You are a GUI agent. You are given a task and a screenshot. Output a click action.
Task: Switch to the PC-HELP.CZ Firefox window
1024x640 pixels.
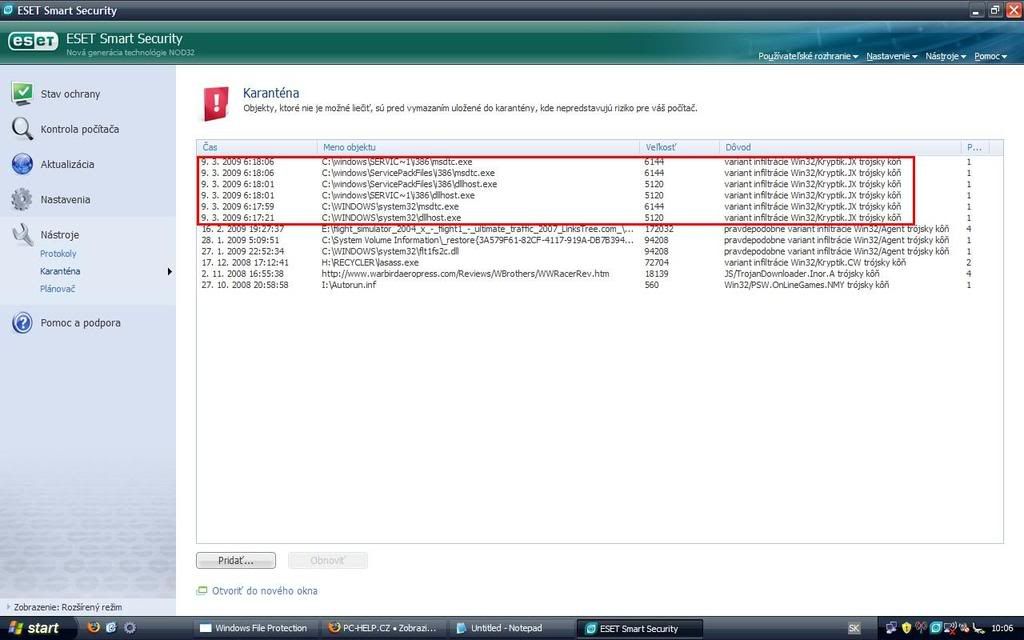pyautogui.click(x=383, y=628)
